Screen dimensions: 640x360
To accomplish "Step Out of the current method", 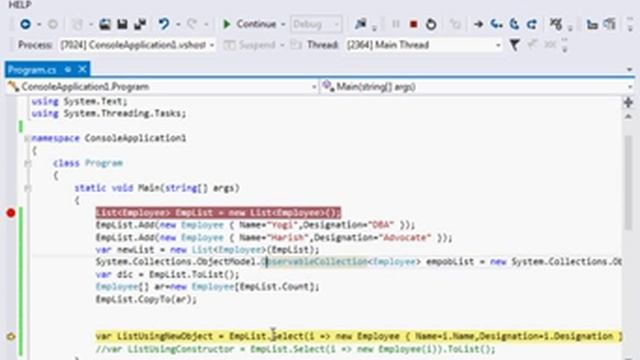I will click(x=532, y=24).
